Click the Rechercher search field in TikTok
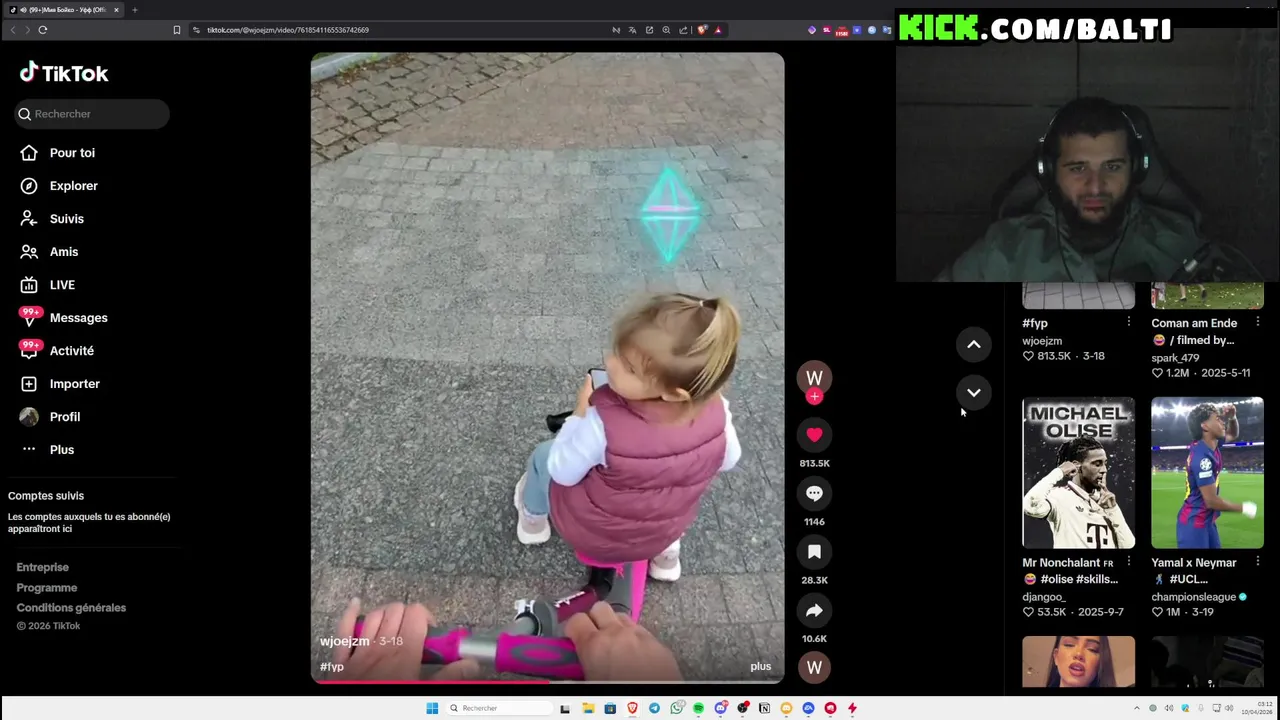The height and width of the screenshot is (720, 1280). (92, 114)
